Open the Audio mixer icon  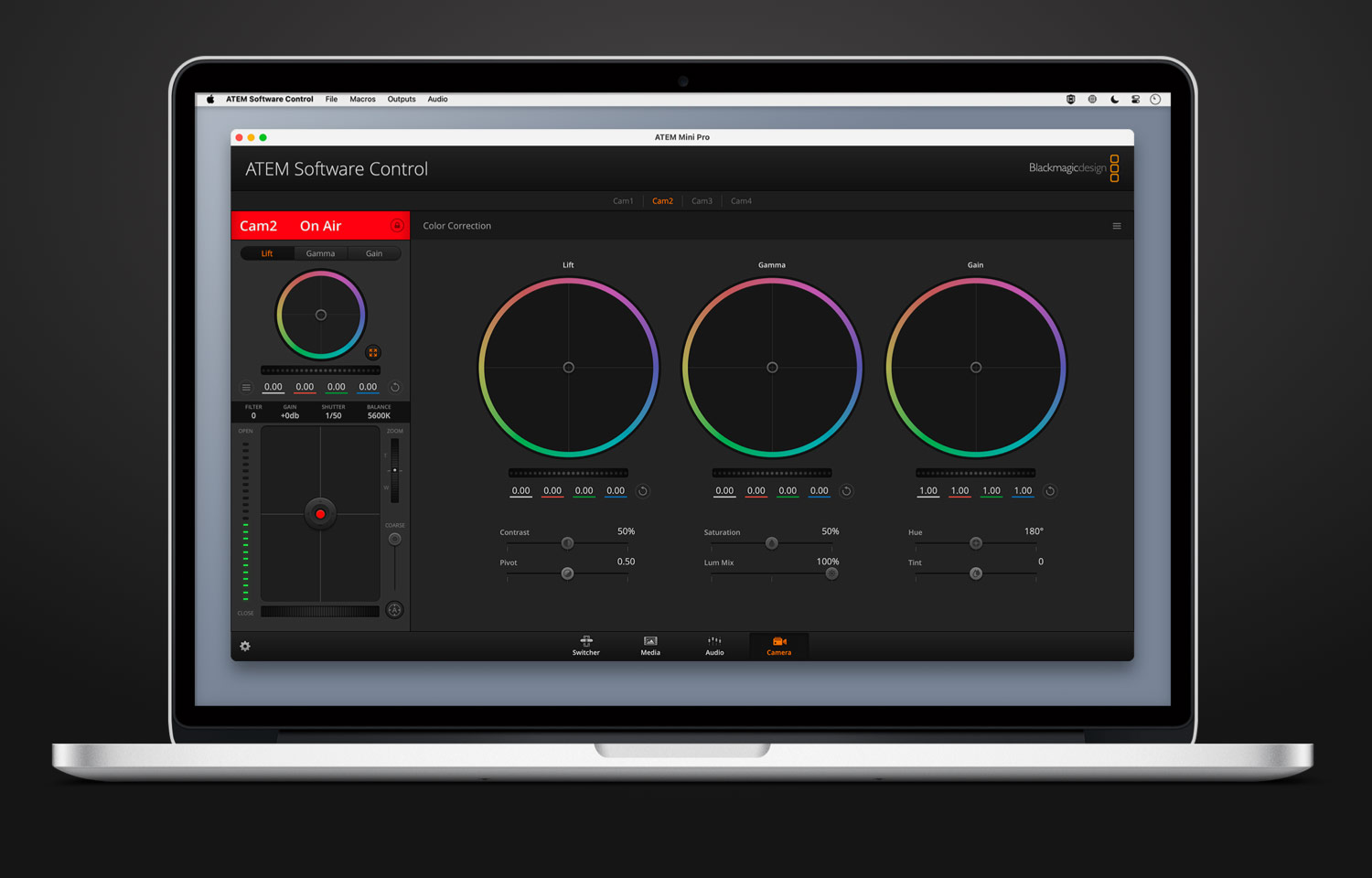(714, 646)
